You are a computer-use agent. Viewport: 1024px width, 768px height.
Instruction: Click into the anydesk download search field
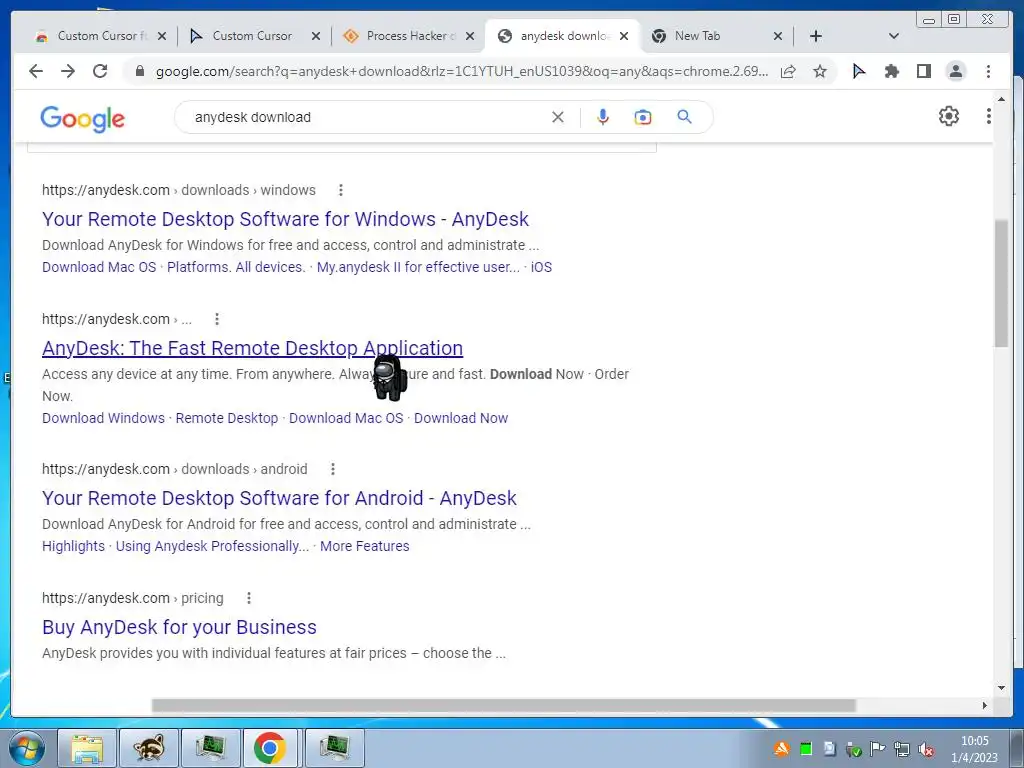[x=366, y=117]
